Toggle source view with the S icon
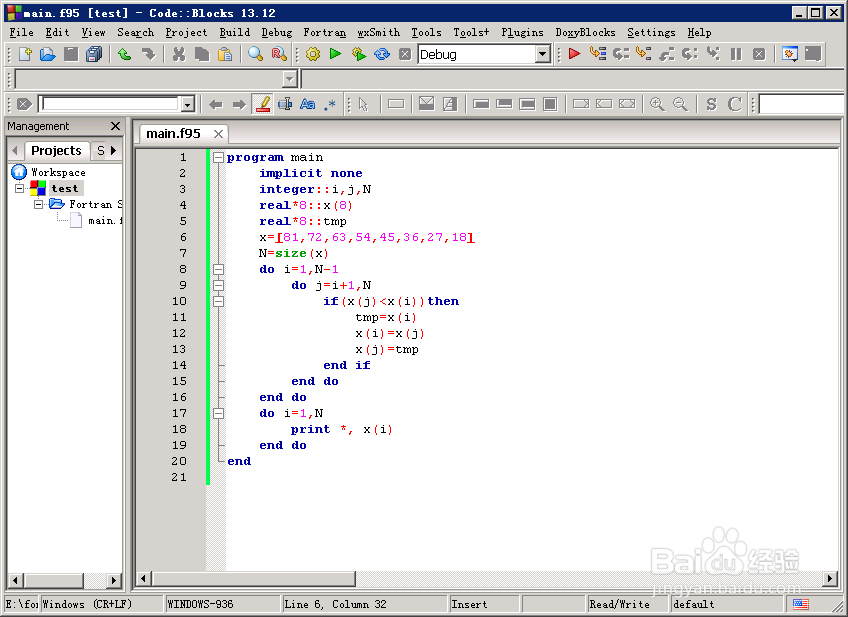The image size is (848, 617). (x=711, y=104)
